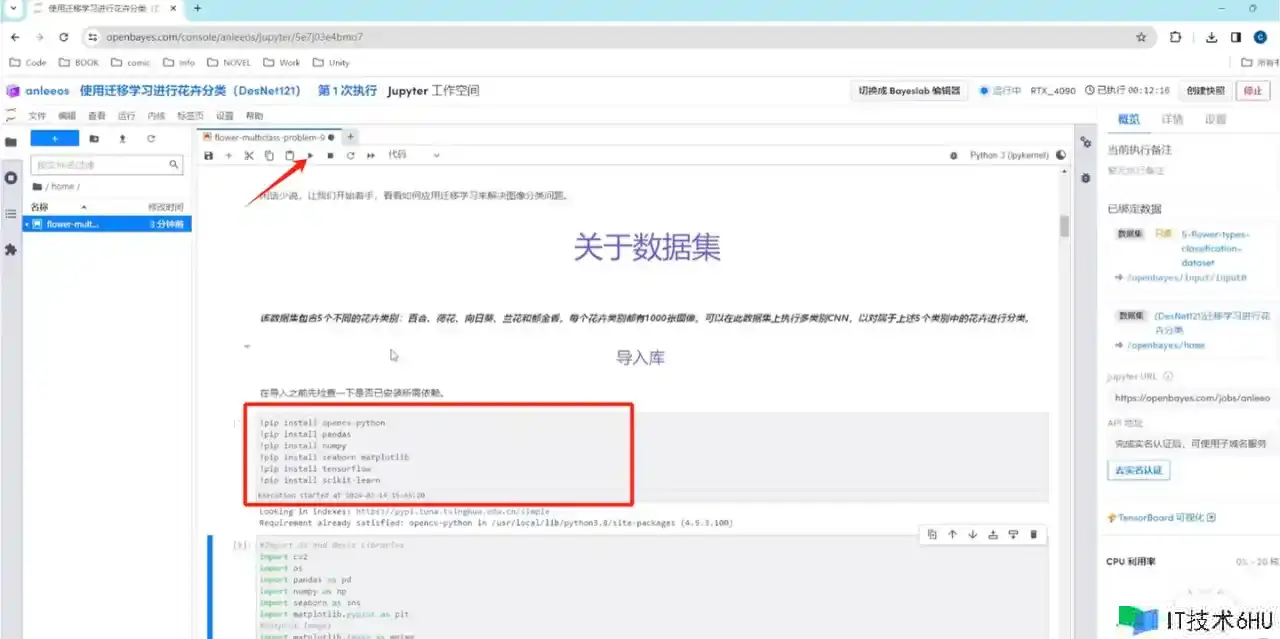
Task: Collapse the 导入库 section heading arrow
Action: pyautogui.click(x=247, y=346)
